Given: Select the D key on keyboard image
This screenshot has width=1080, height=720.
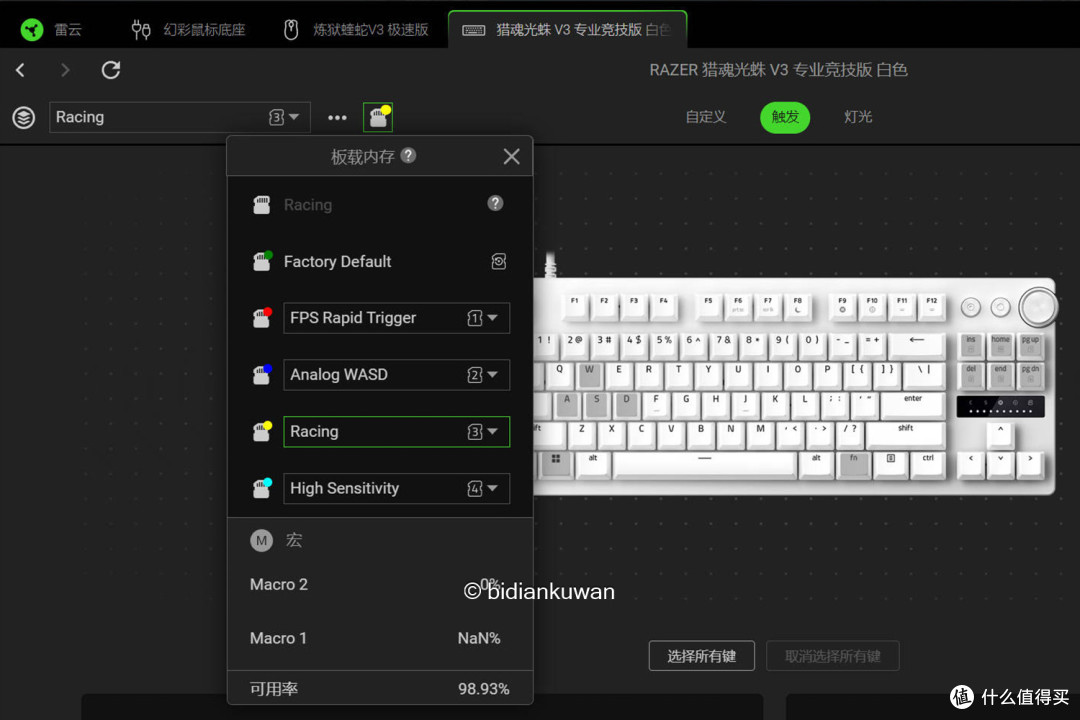Looking at the screenshot, I should (x=626, y=404).
